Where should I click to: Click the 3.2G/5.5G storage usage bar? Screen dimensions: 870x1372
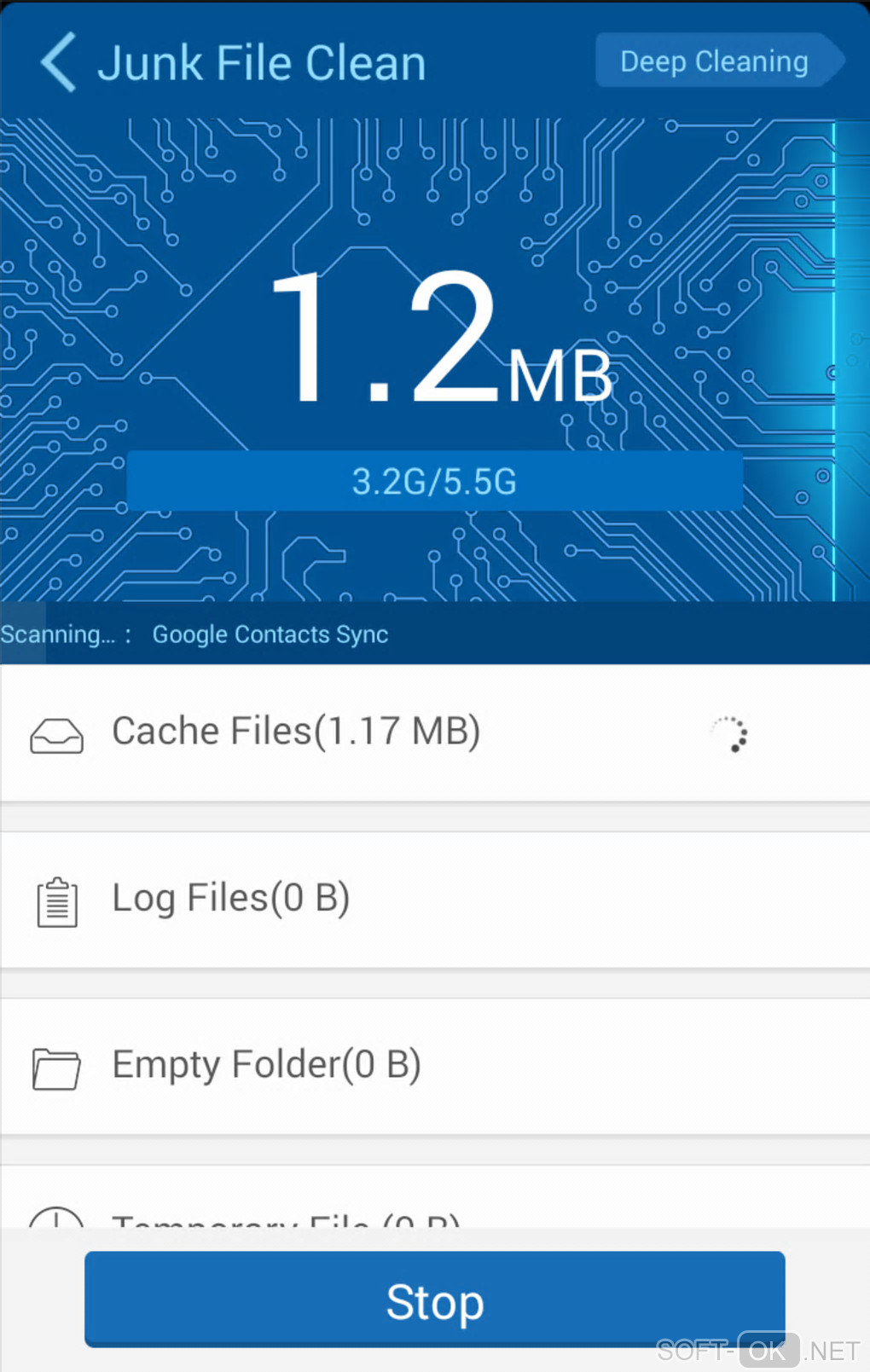point(434,481)
